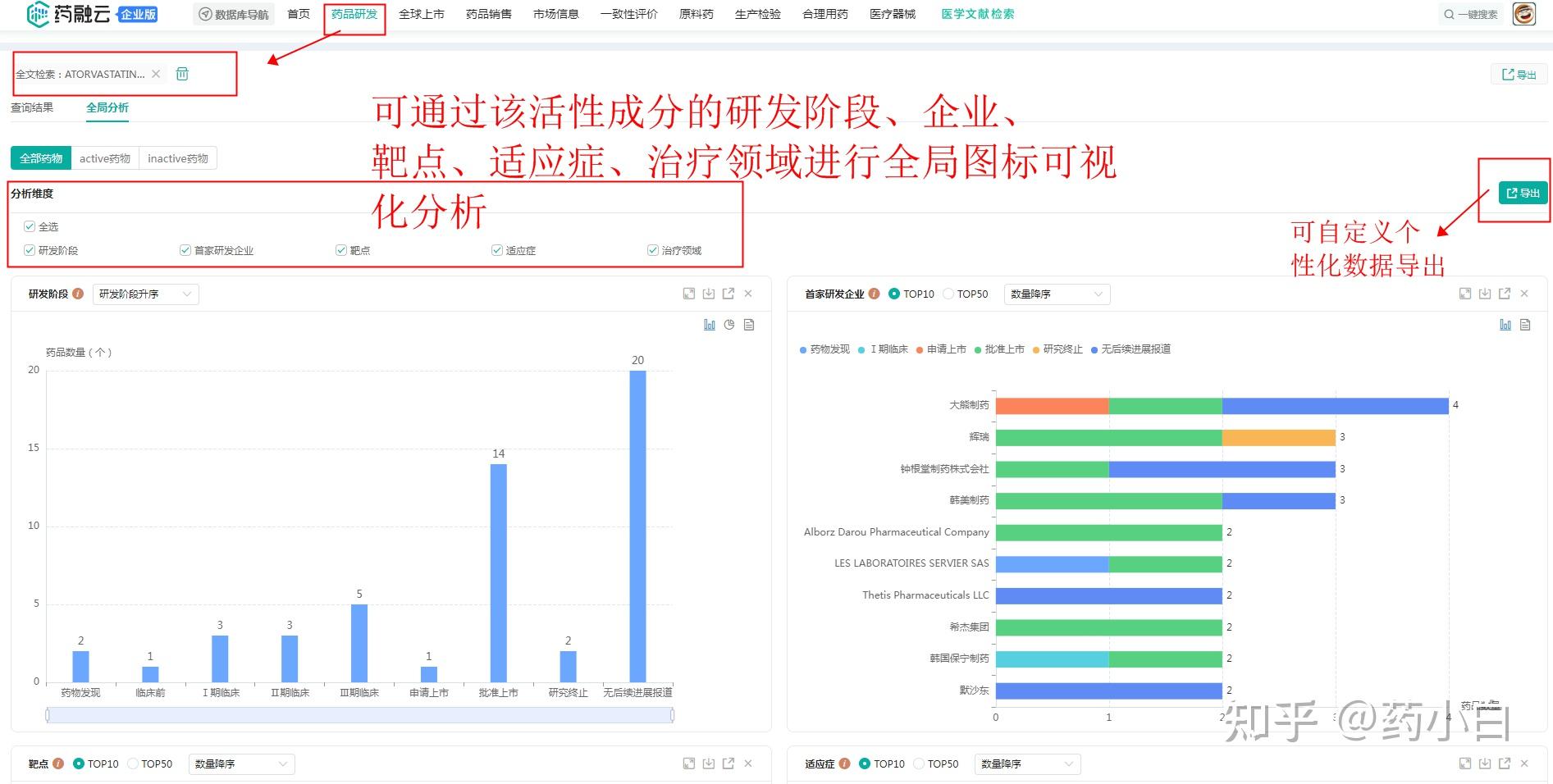Uncheck the 治疗领域 analysis dimension
This screenshot has width=1553, height=784.
click(x=653, y=250)
